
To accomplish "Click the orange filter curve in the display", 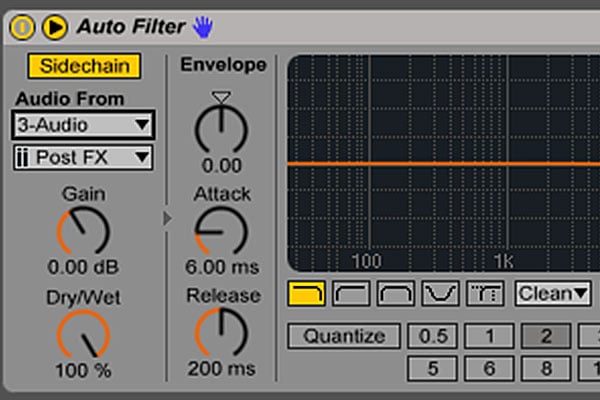I will tap(440, 164).
